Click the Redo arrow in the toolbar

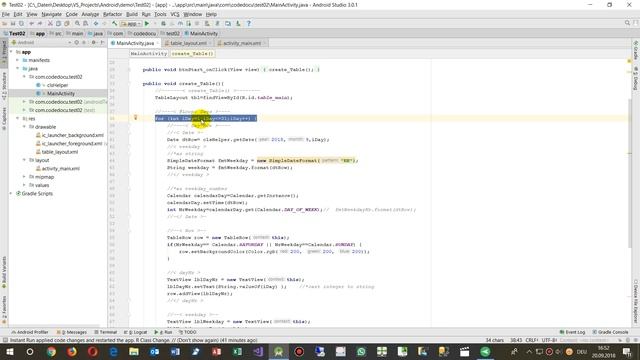[x=40, y=23]
